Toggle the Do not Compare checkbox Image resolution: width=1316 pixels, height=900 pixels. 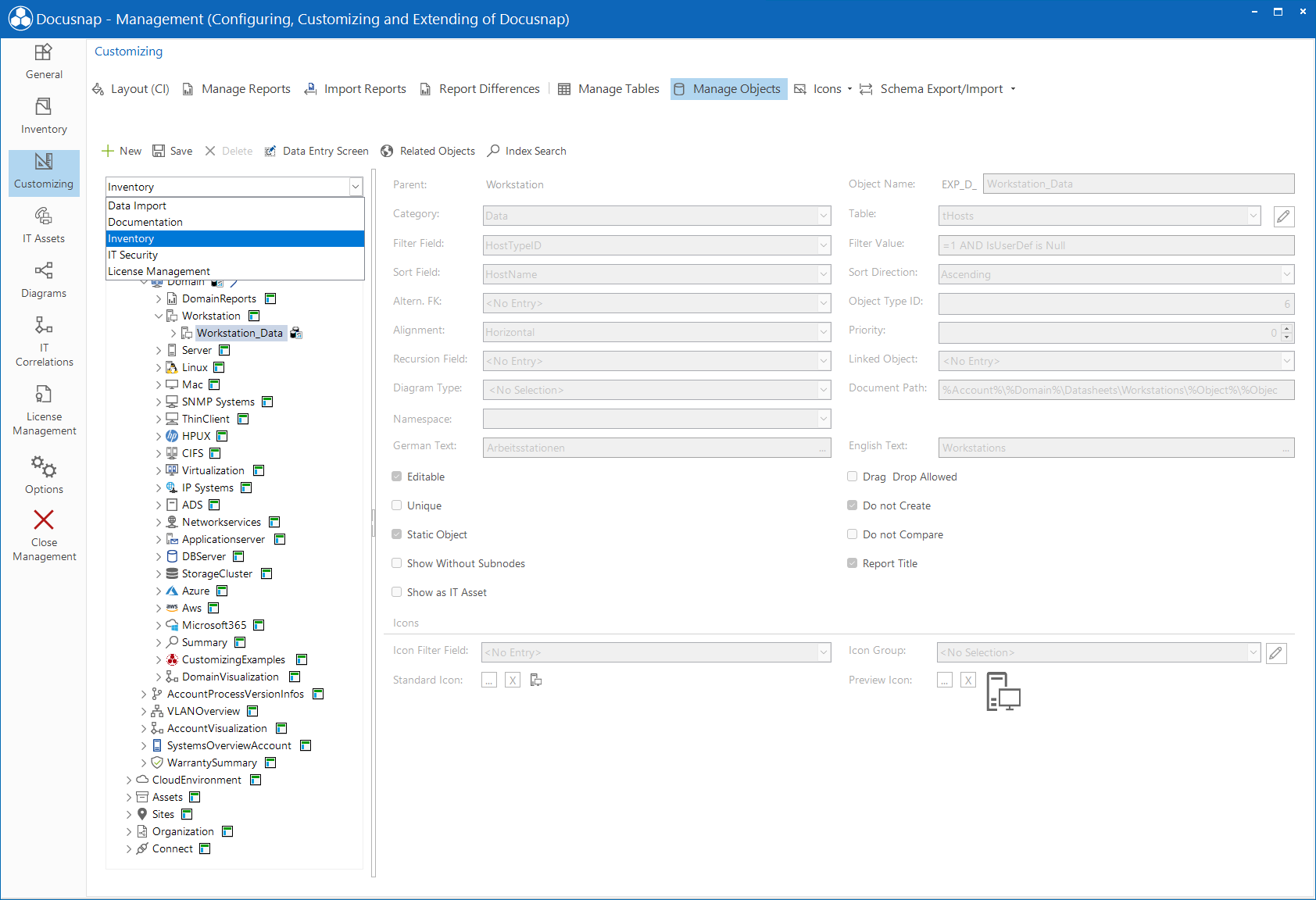pos(853,534)
